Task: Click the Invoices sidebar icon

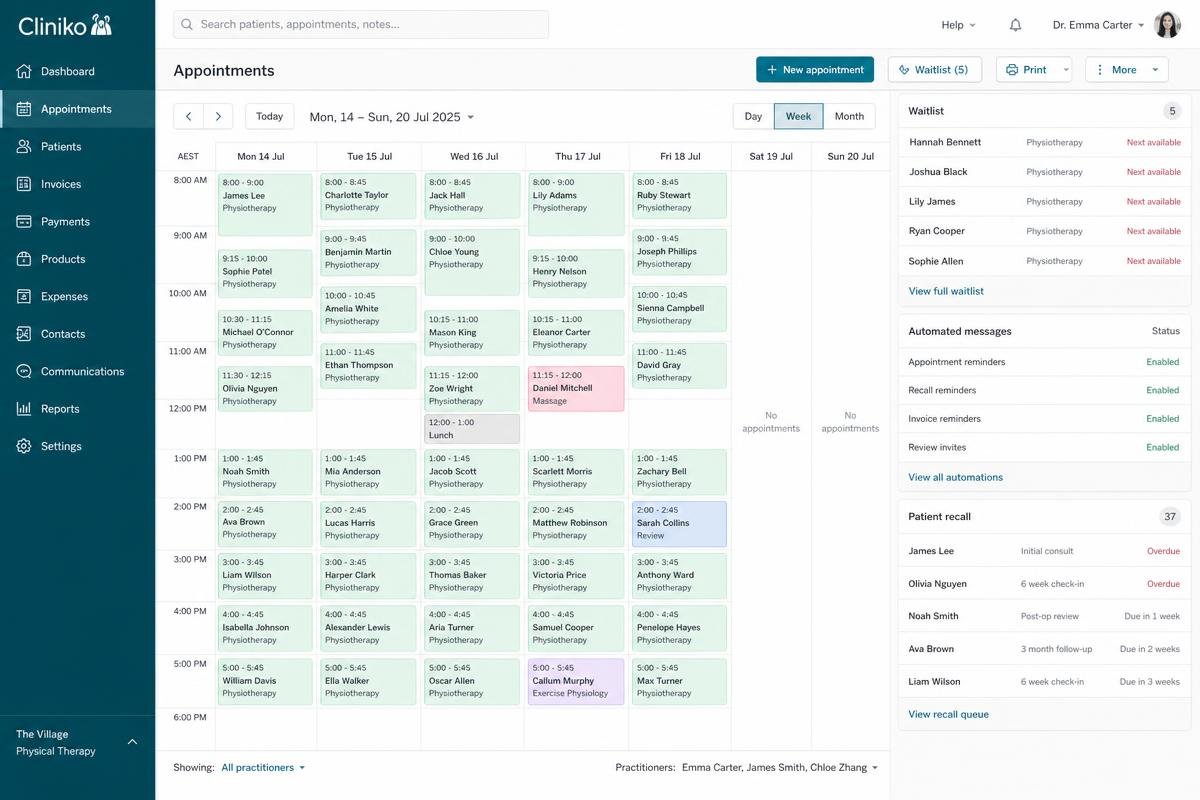Action: click(24, 184)
